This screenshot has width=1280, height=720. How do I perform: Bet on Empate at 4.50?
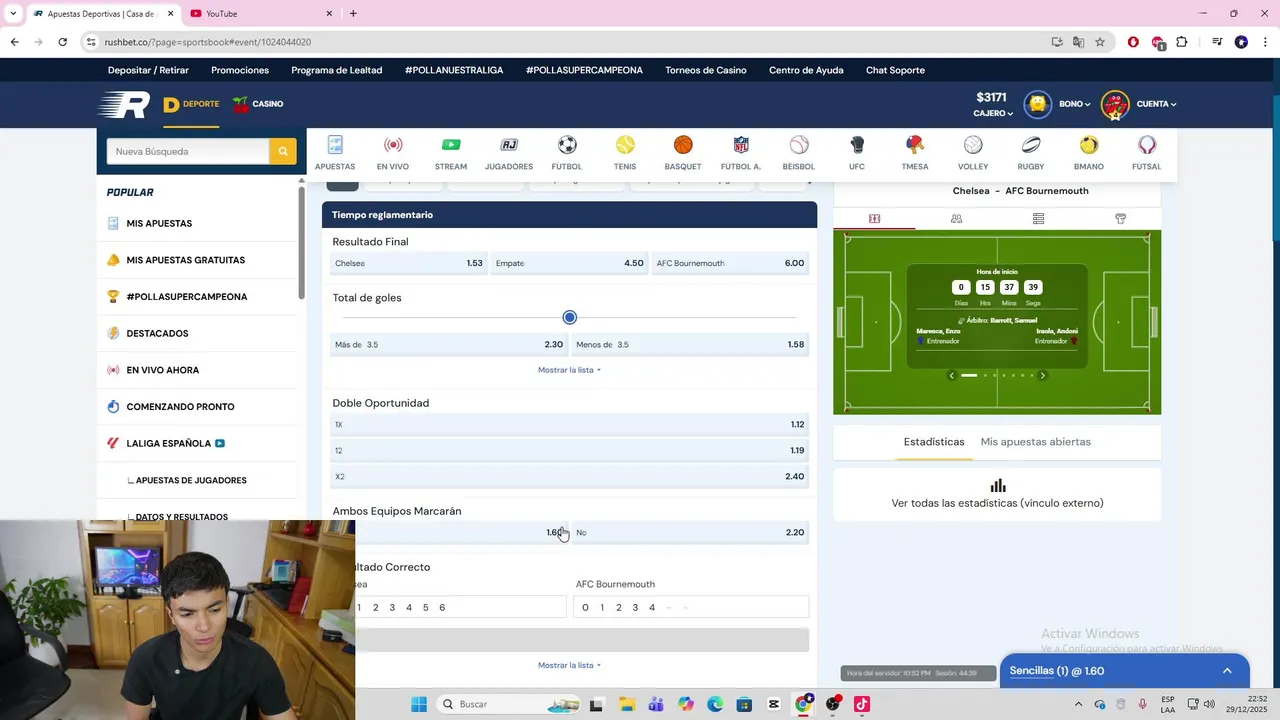569,263
